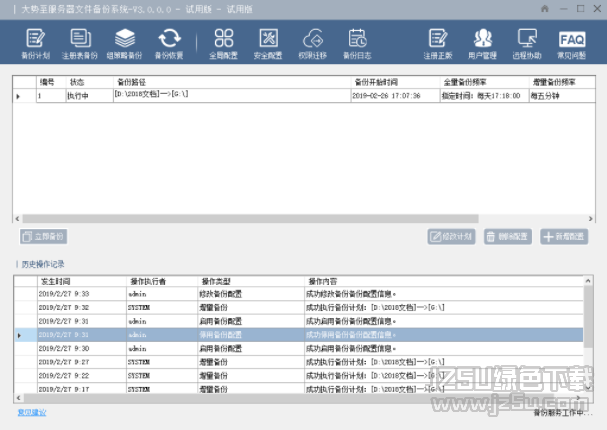This screenshot has height=430, width=607.
Task: Select the 2019/2/27 9:17 SYSTEM record
Action: coord(298,389)
